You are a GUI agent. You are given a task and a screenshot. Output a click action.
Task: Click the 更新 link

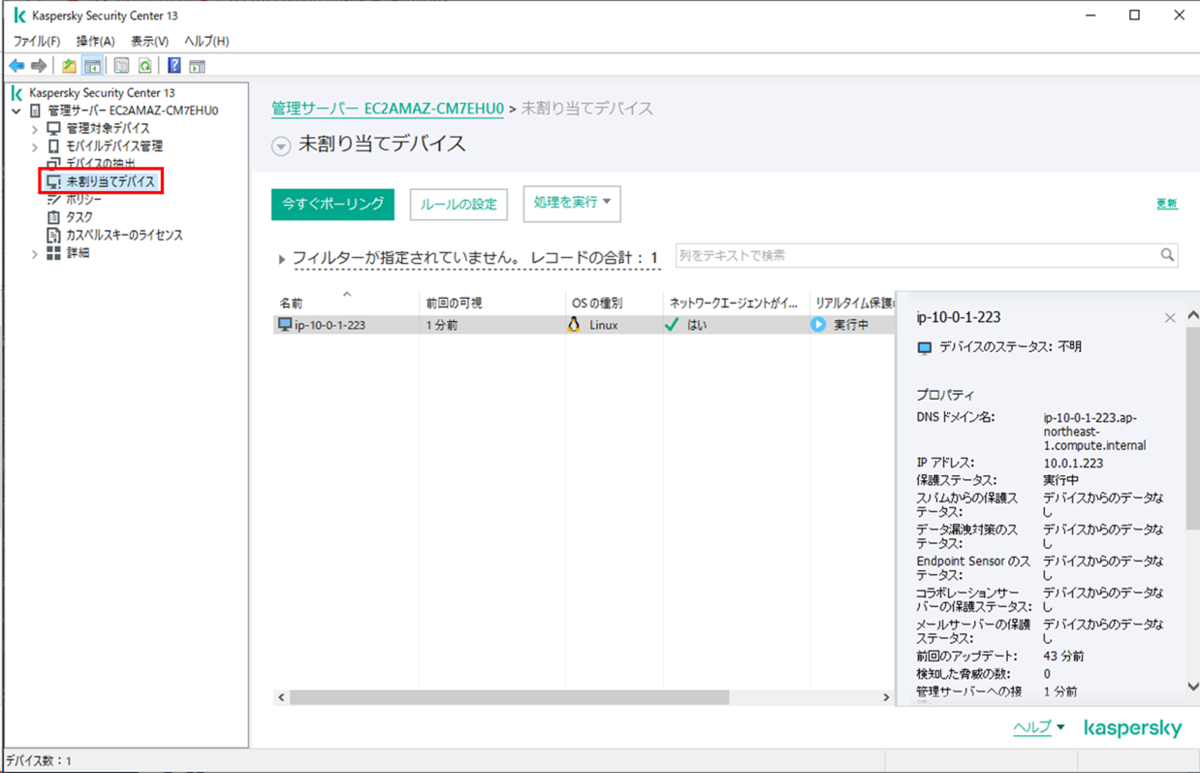click(x=1167, y=204)
